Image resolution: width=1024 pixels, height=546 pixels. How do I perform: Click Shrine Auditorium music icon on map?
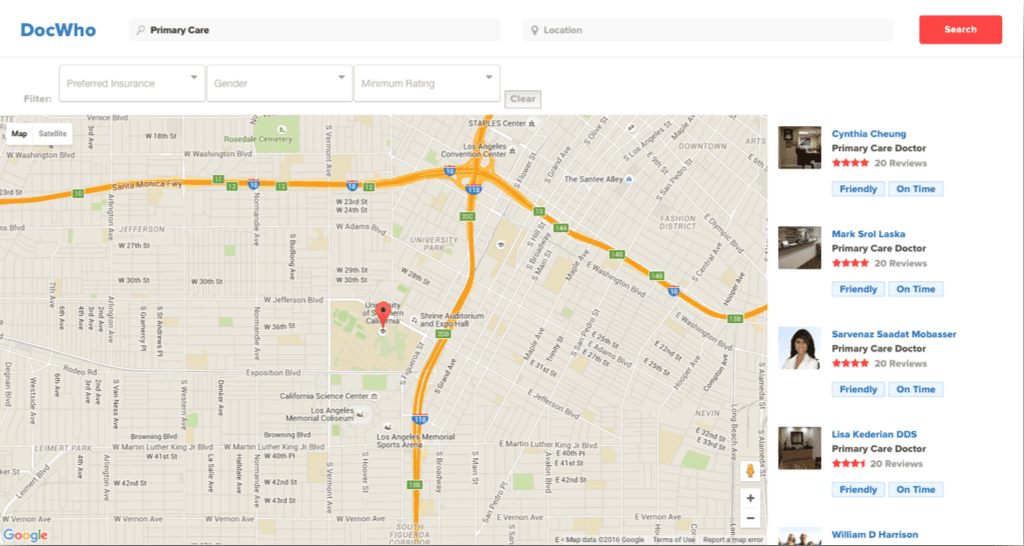click(414, 319)
